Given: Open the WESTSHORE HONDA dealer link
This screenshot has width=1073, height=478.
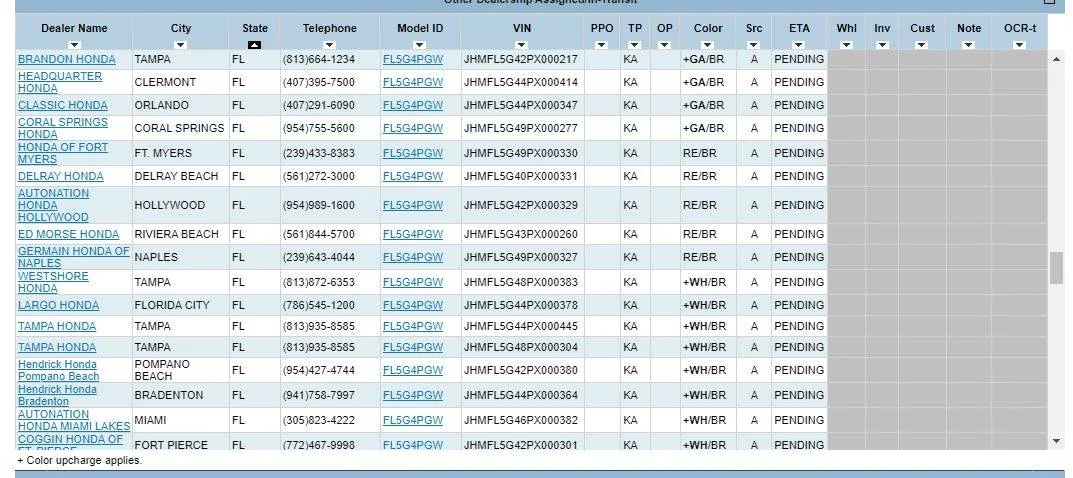Looking at the screenshot, I should [53, 282].
